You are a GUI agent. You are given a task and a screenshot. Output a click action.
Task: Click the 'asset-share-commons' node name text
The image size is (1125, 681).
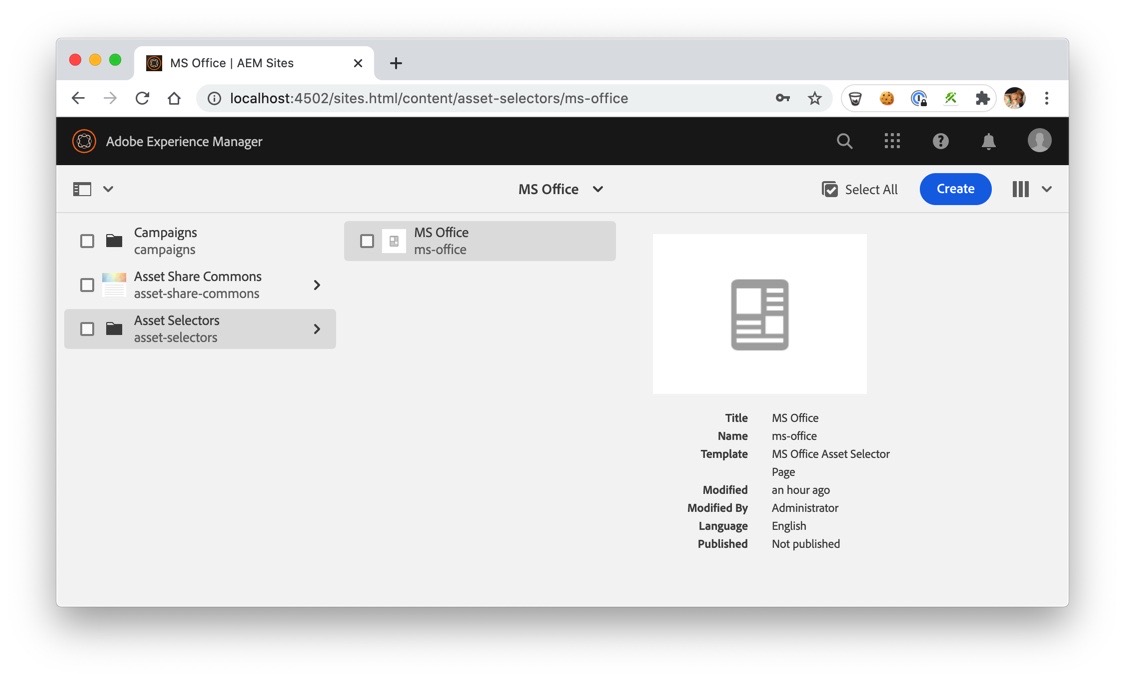pos(197,293)
